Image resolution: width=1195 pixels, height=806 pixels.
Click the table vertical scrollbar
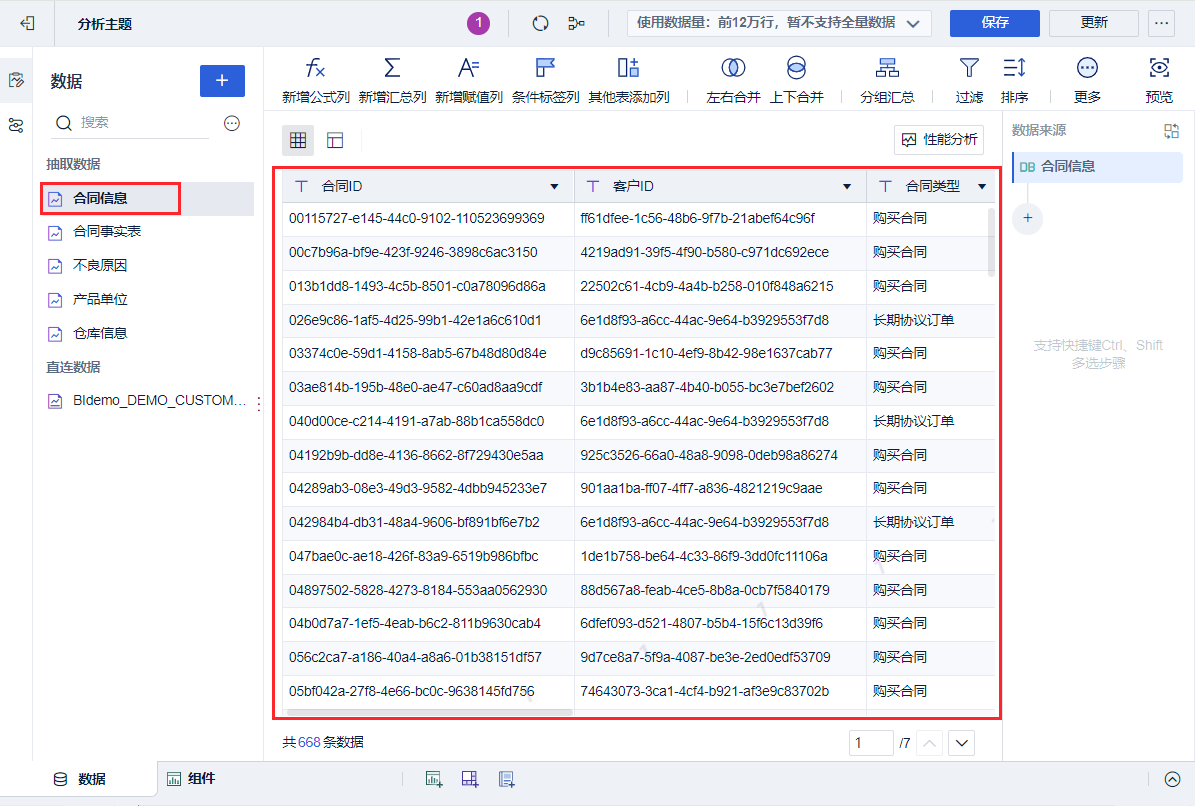pyautogui.click(x=991, y=241)
